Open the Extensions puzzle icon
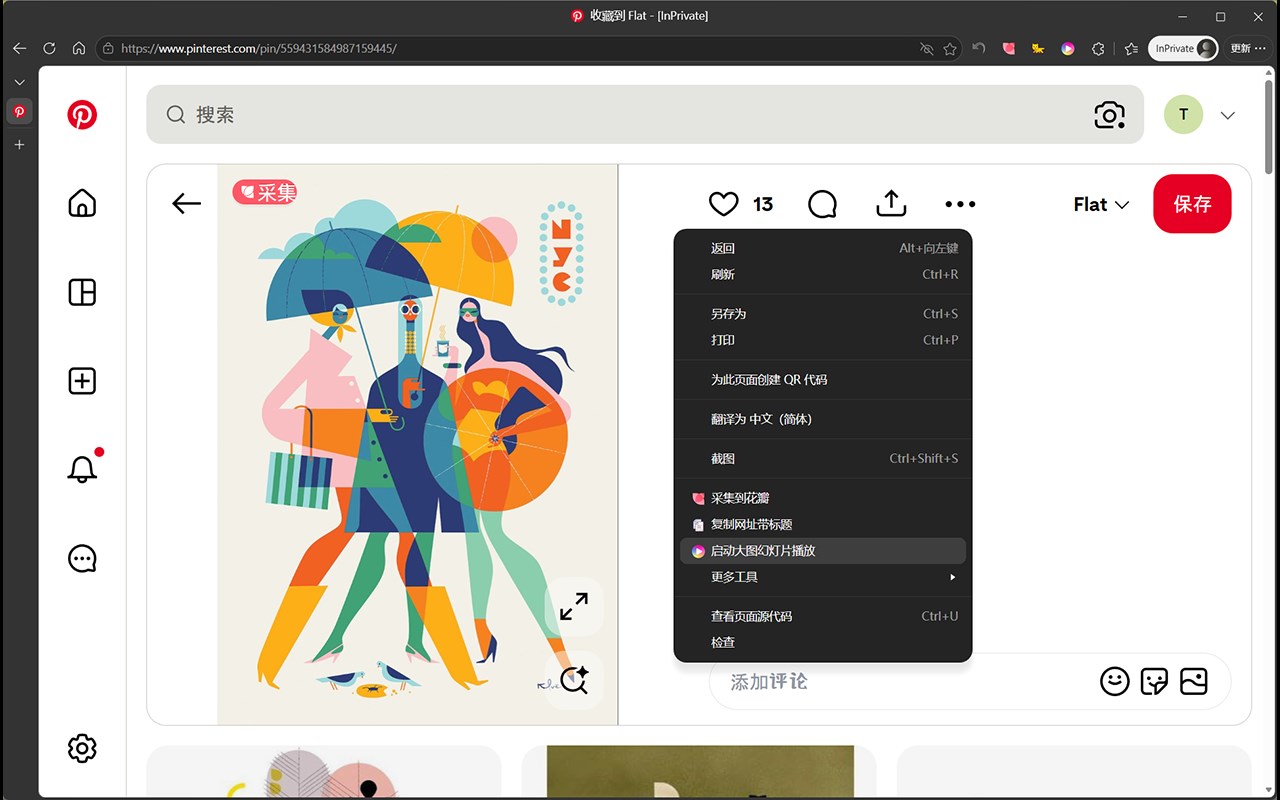Viewport: 1280px width, 800px height. click(1098, 48)
